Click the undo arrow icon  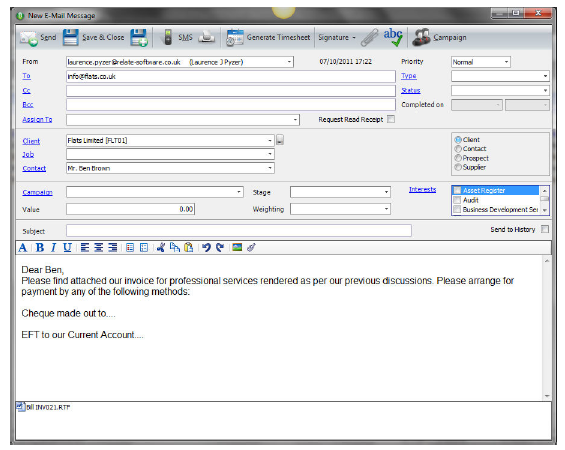point(206,248)
